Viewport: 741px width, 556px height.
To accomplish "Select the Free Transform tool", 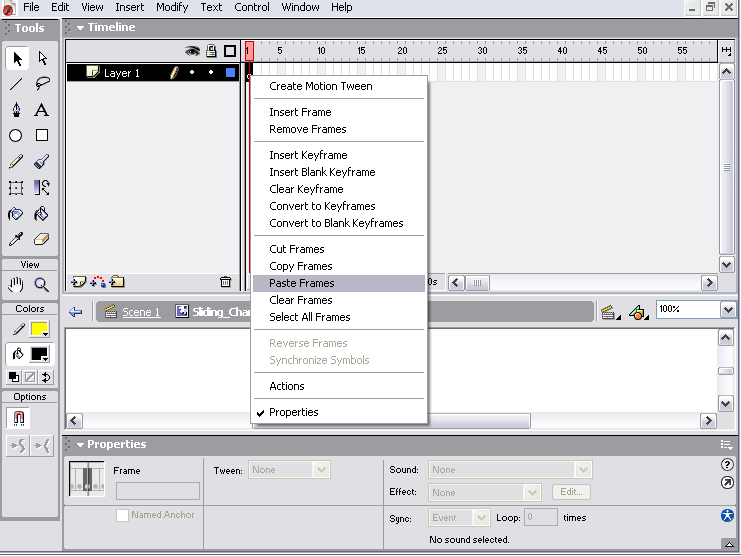I will tap(16, 188).
